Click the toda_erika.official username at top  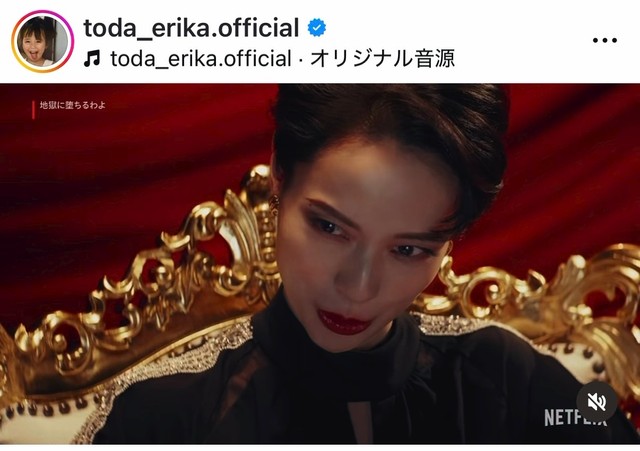(191, 28)
